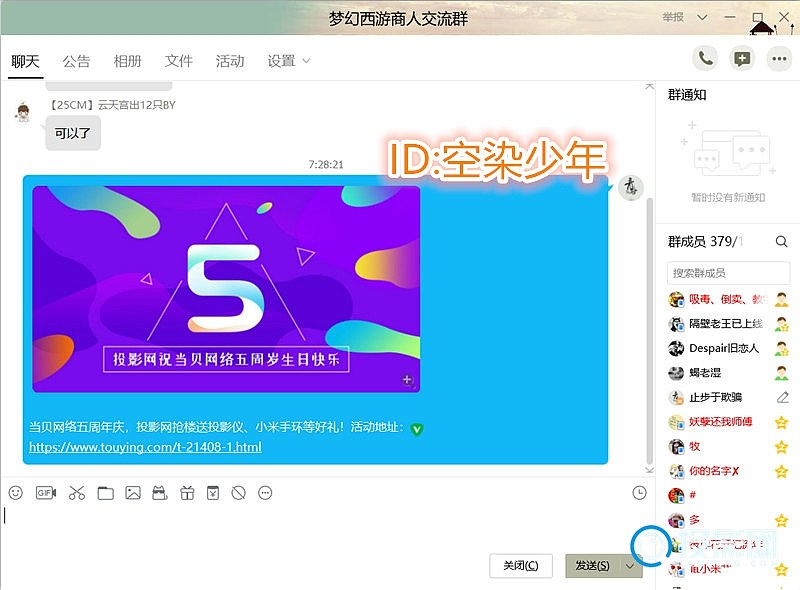The width and height of the screenshot is (800, 590).
Task: Select member 蝎老湿
Action: [x=728, y=373]
